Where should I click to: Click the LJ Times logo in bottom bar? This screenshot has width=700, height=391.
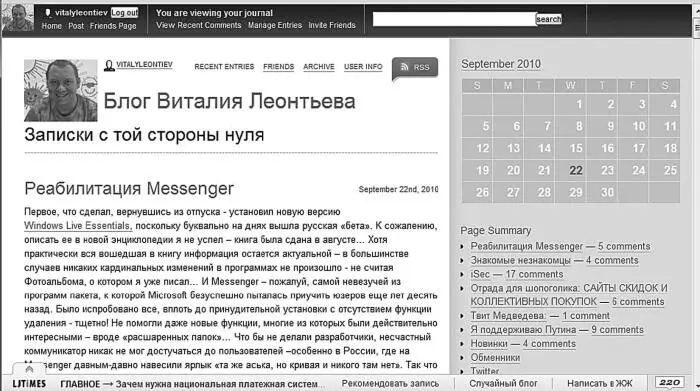pos(29,383)
